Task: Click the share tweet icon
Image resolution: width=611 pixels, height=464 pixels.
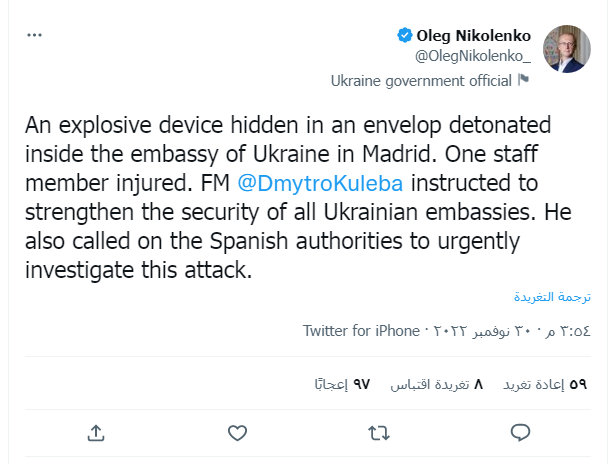Action: [x=96, y=432]
